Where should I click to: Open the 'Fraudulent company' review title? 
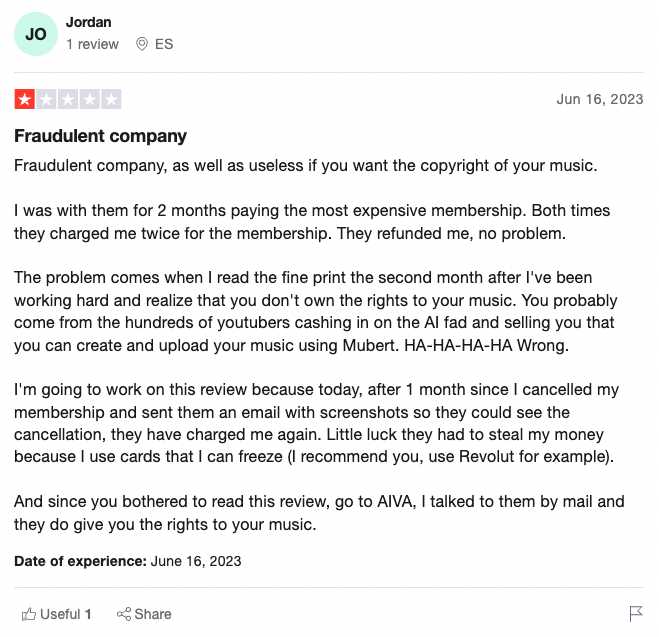pos(100,136)
